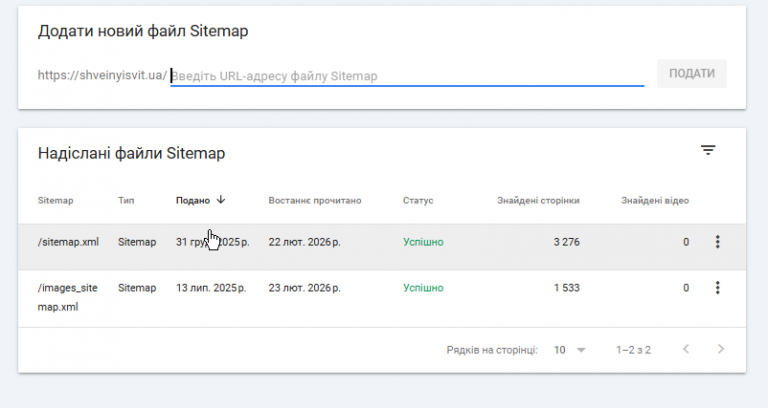Sort by Останнє прочитано column header

[314, 200]
